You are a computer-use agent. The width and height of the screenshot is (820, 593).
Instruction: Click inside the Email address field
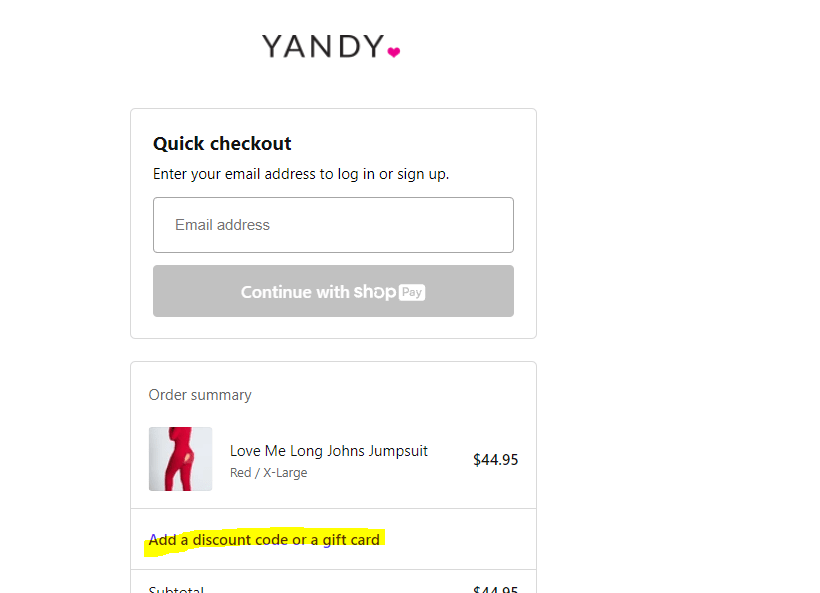point(333,224)
